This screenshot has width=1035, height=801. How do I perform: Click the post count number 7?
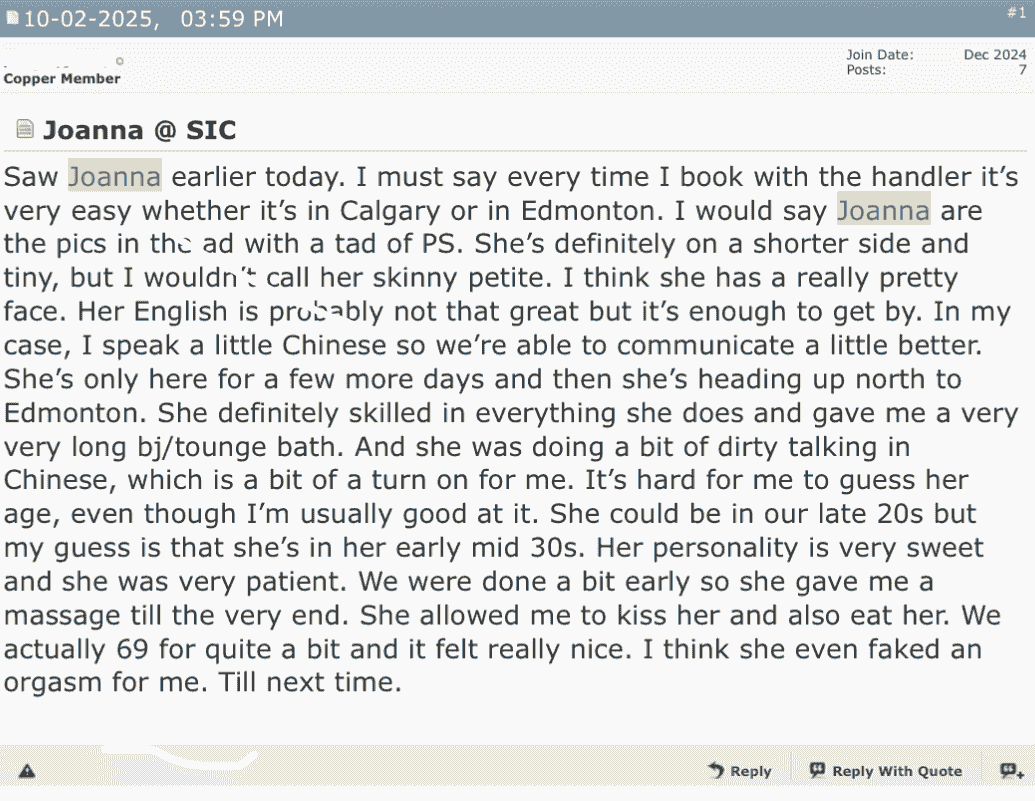point(1022,70)
